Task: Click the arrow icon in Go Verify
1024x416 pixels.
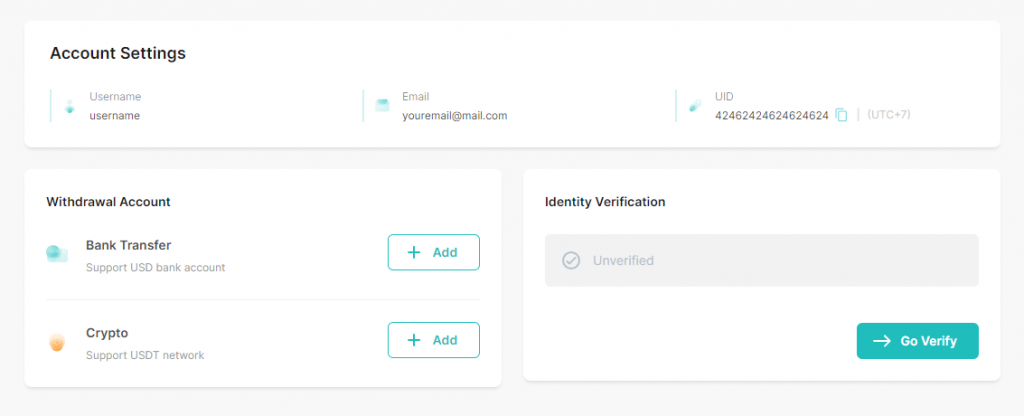Action: click(882, 341)
